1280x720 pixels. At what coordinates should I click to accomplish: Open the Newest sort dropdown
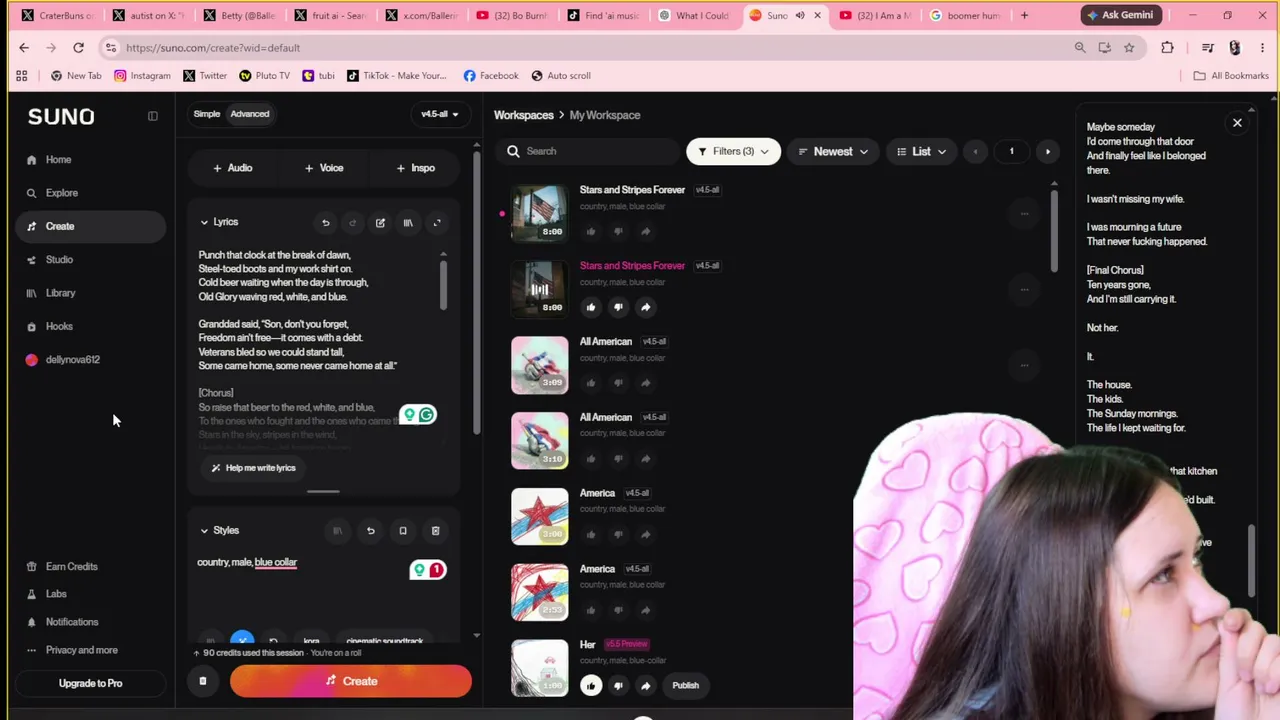pyautogui.click(x=833, y=151)
